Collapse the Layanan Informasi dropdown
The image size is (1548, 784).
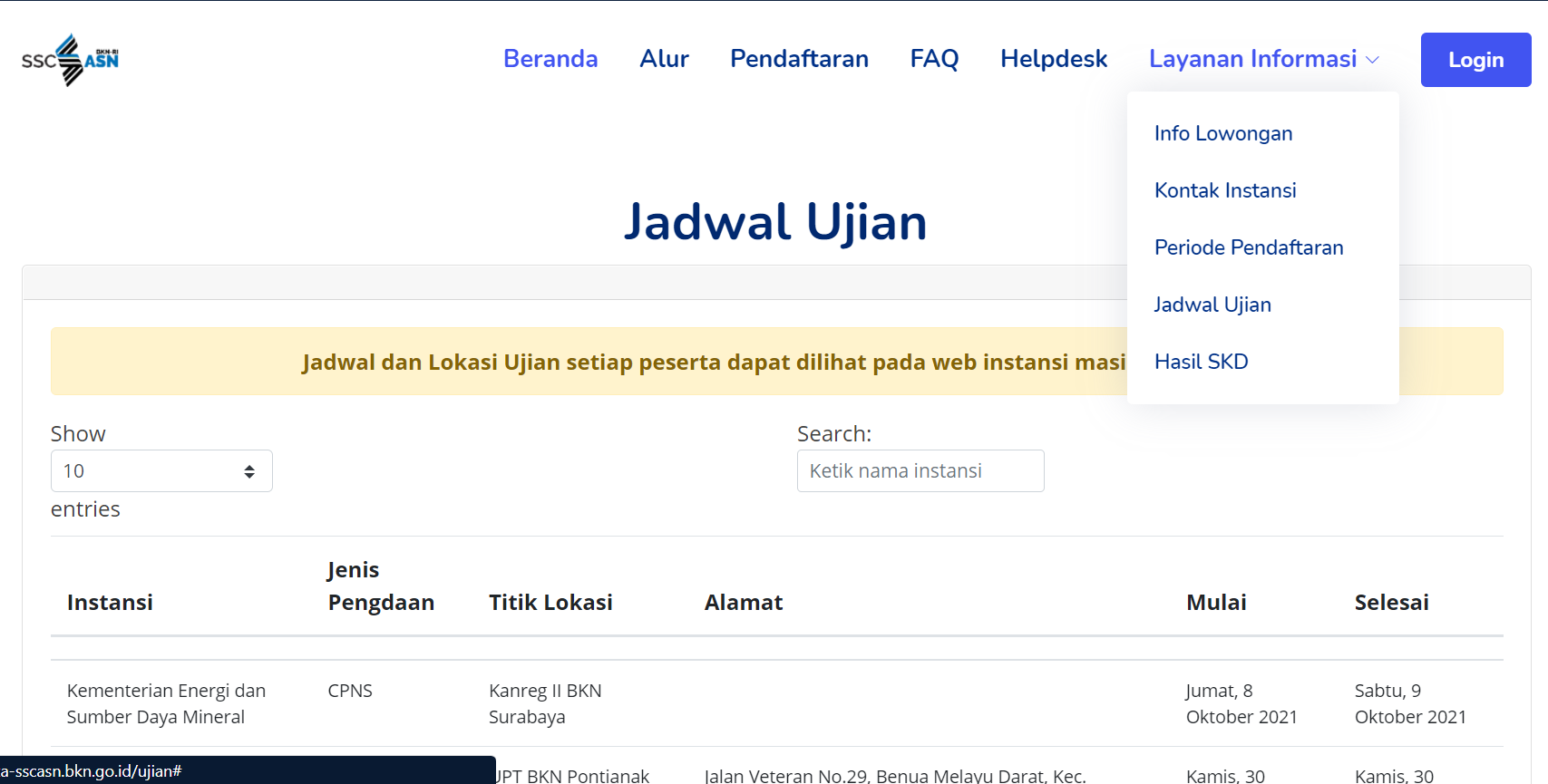coord(1264,59)
